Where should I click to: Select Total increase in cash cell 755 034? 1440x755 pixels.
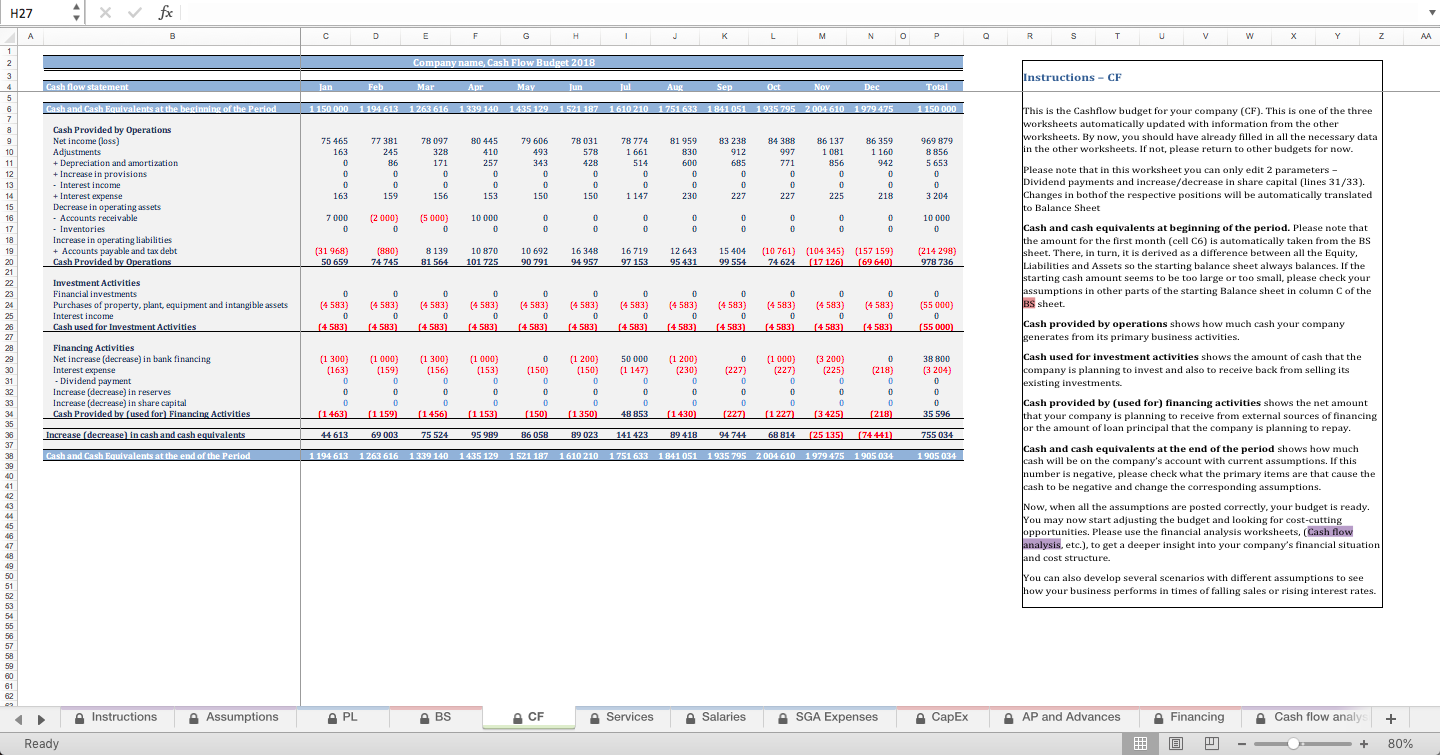pos(936,435)
